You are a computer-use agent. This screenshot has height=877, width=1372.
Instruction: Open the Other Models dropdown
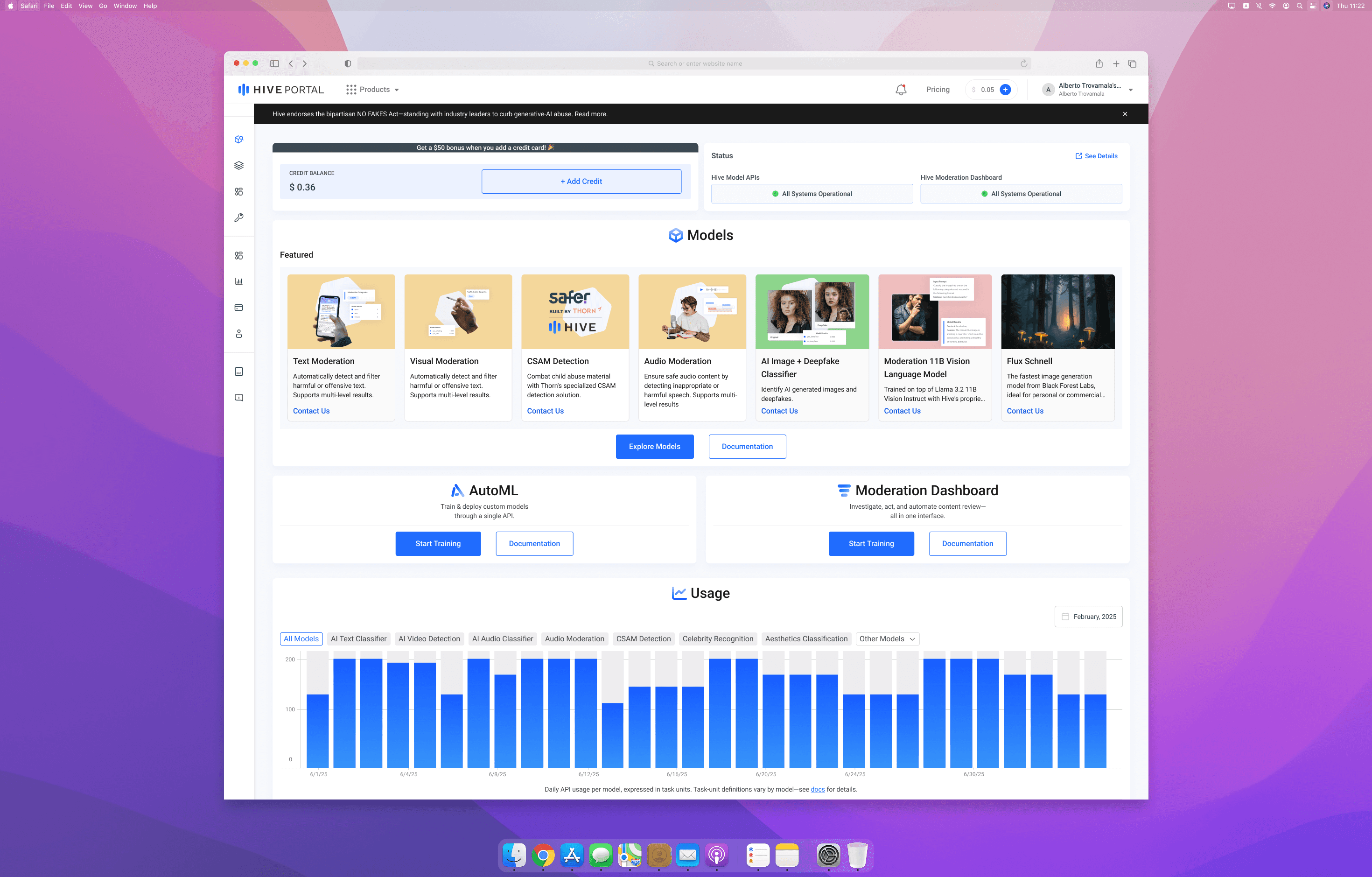point(887,639)
